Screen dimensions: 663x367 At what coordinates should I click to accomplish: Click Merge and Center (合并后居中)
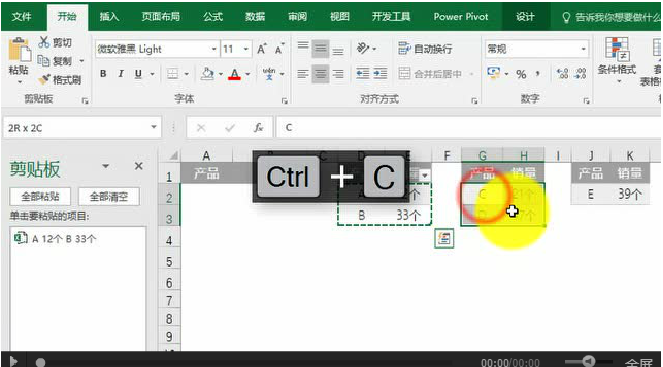click(x=430, y=74)
